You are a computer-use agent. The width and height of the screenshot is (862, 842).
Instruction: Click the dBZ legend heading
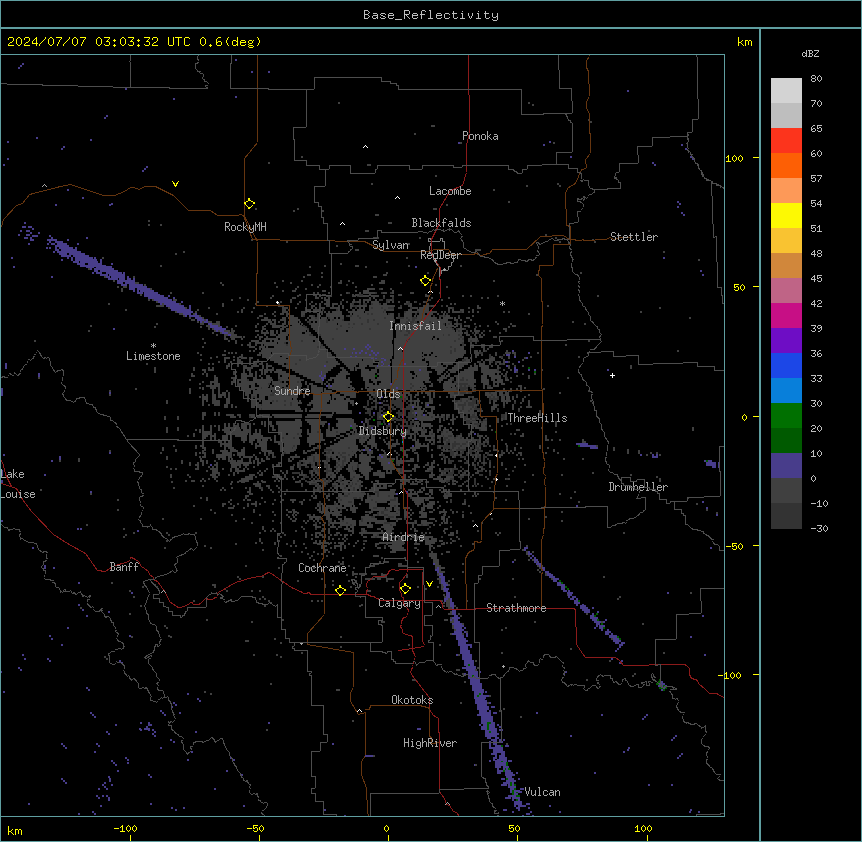coord(810,53)
